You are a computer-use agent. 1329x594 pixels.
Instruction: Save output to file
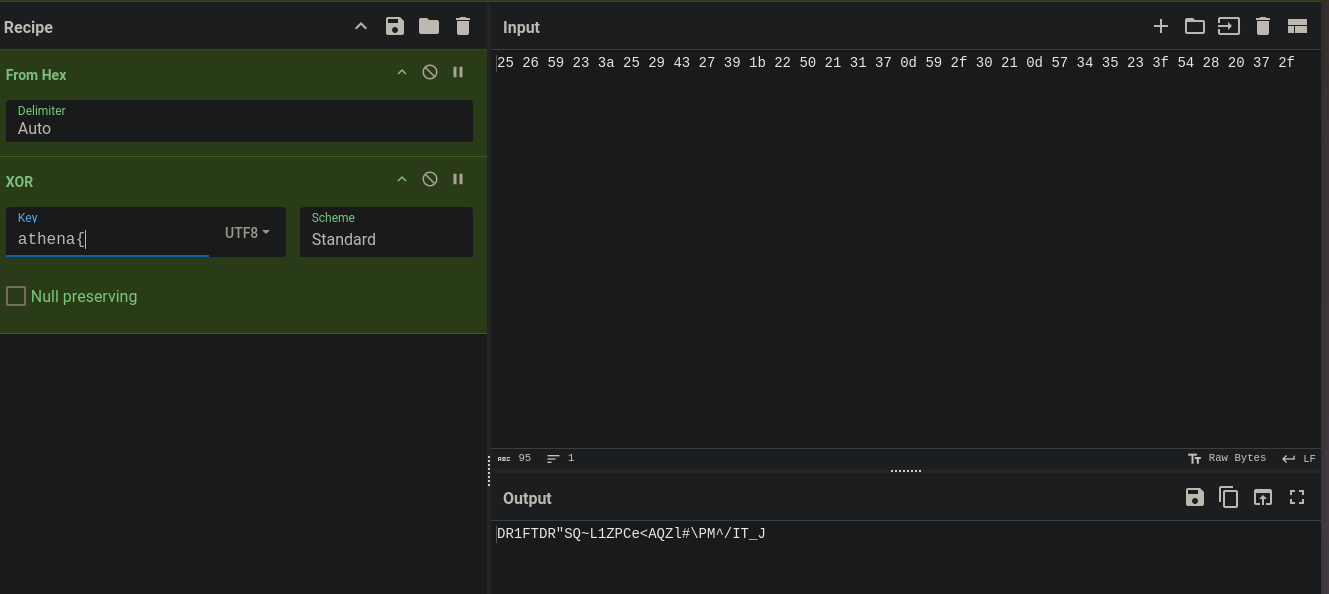[1195, 497]
